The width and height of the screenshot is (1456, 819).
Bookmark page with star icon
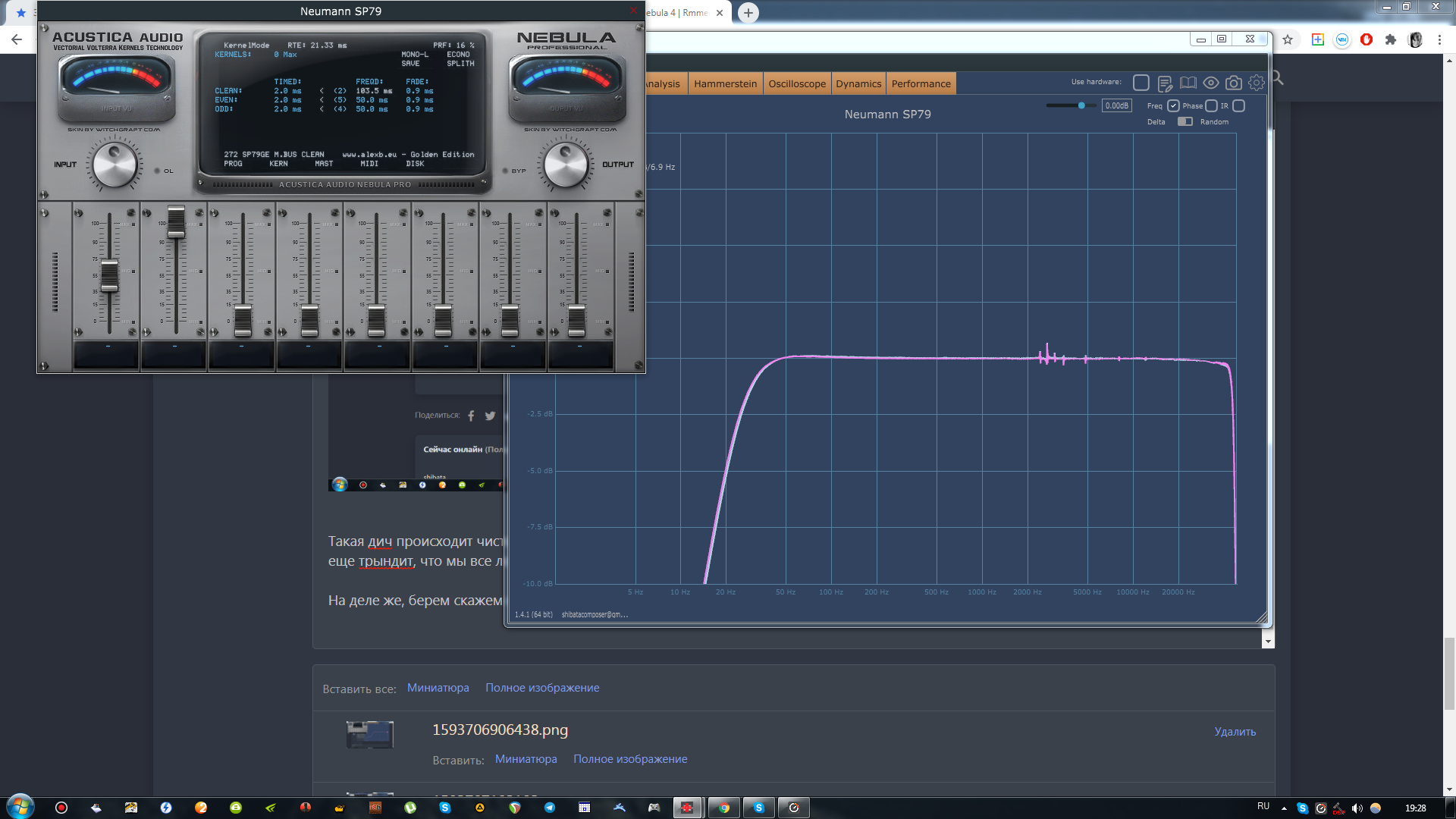pyautogui.click(x=1288, y=39)
